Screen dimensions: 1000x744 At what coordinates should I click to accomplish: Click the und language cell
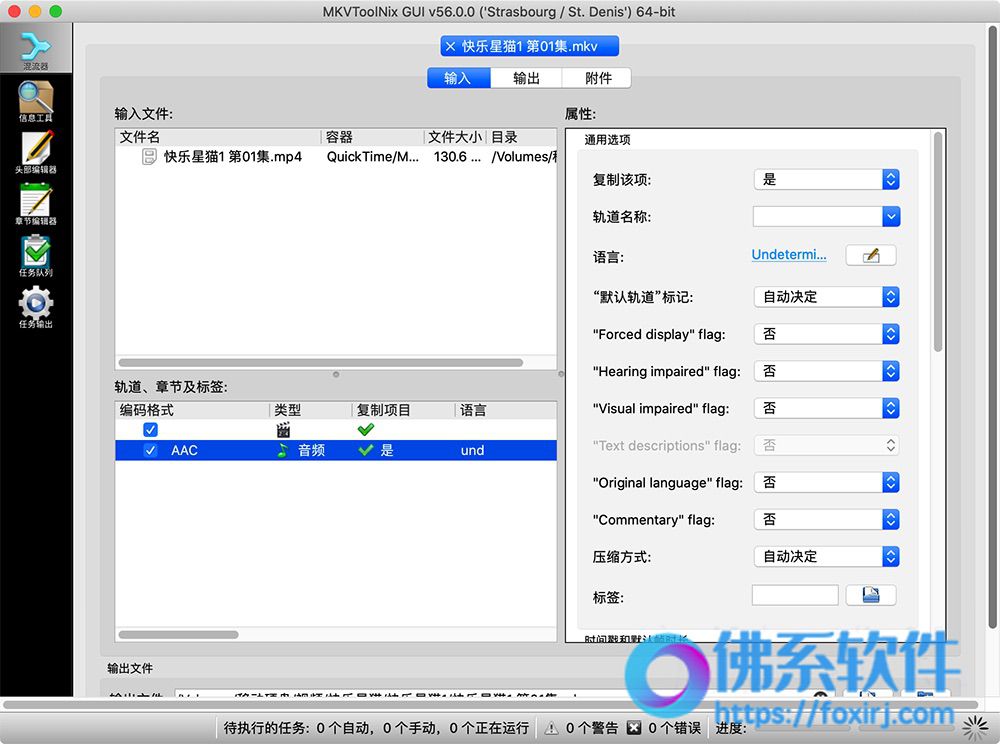(x=472, y=450)
